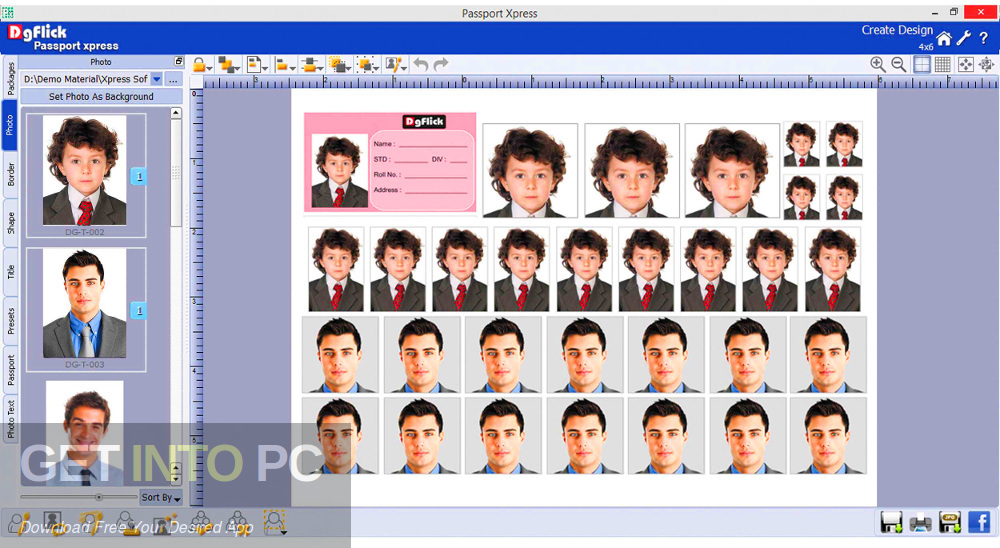Open the Sort By dropdown
The width and height of the screenshot is (1000, 548).
point(161,498)
